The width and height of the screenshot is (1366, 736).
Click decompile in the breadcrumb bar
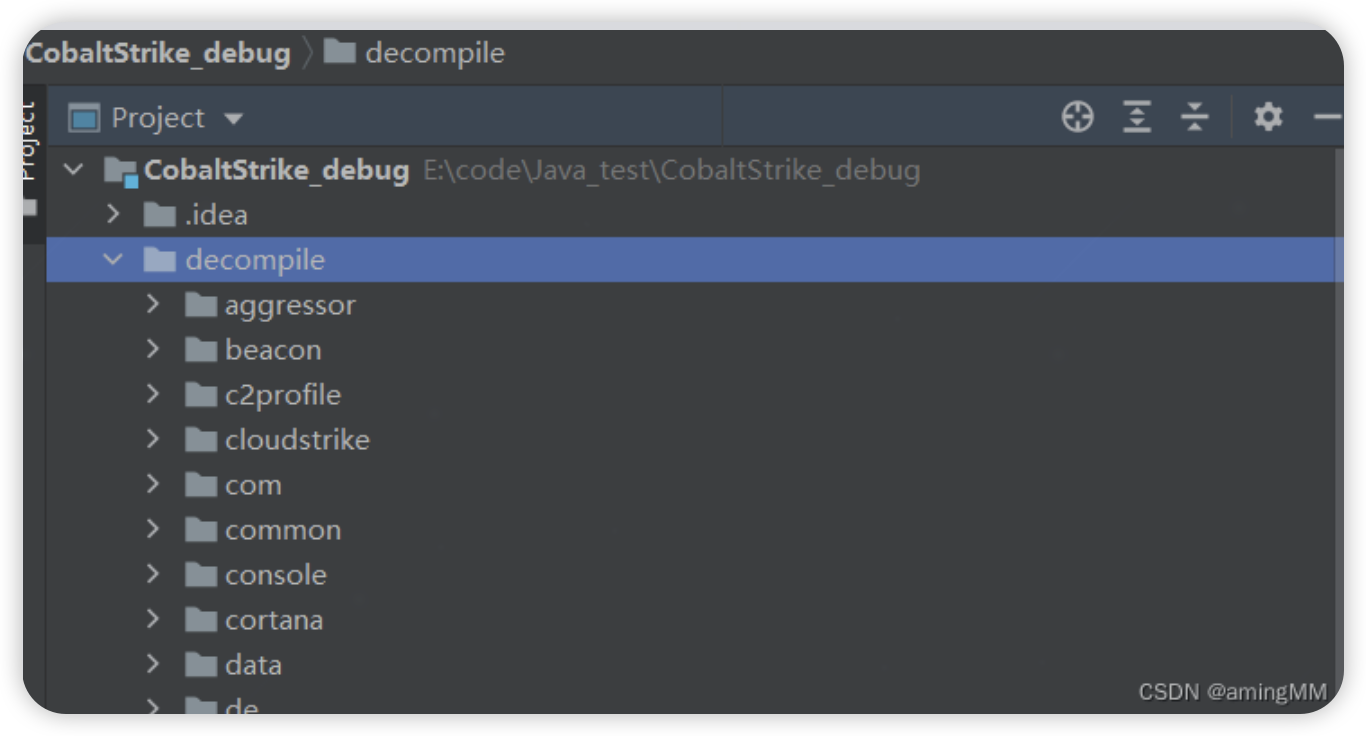point(434,53)
